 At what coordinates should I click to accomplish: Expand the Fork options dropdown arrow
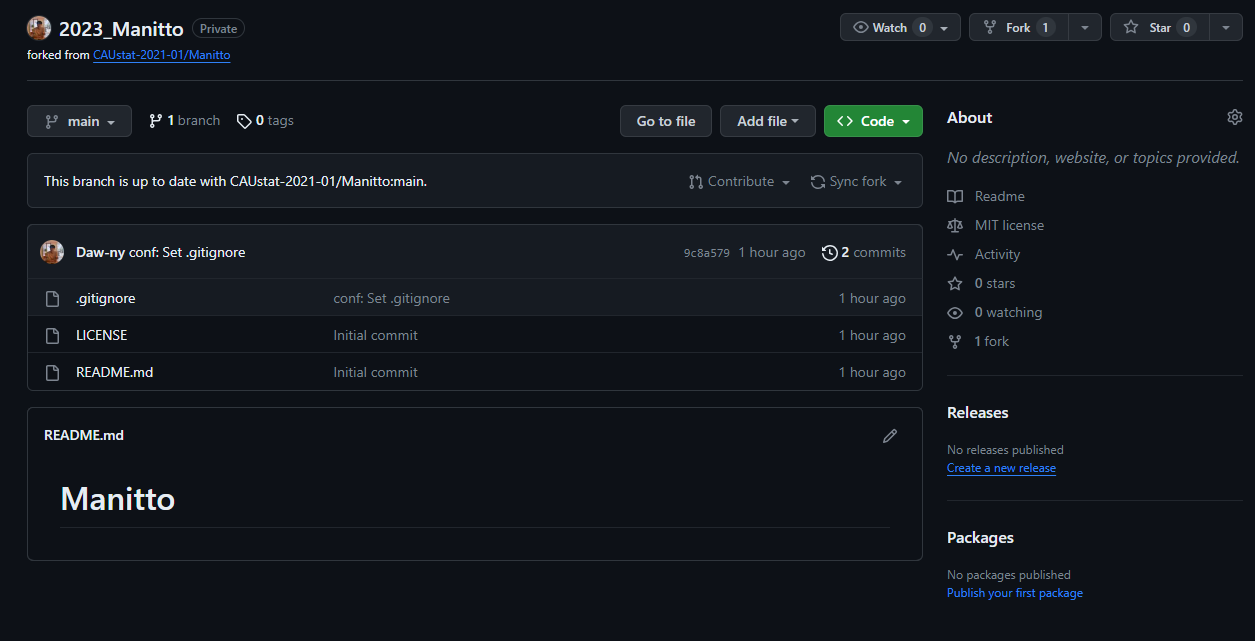tap(1084, 27)
